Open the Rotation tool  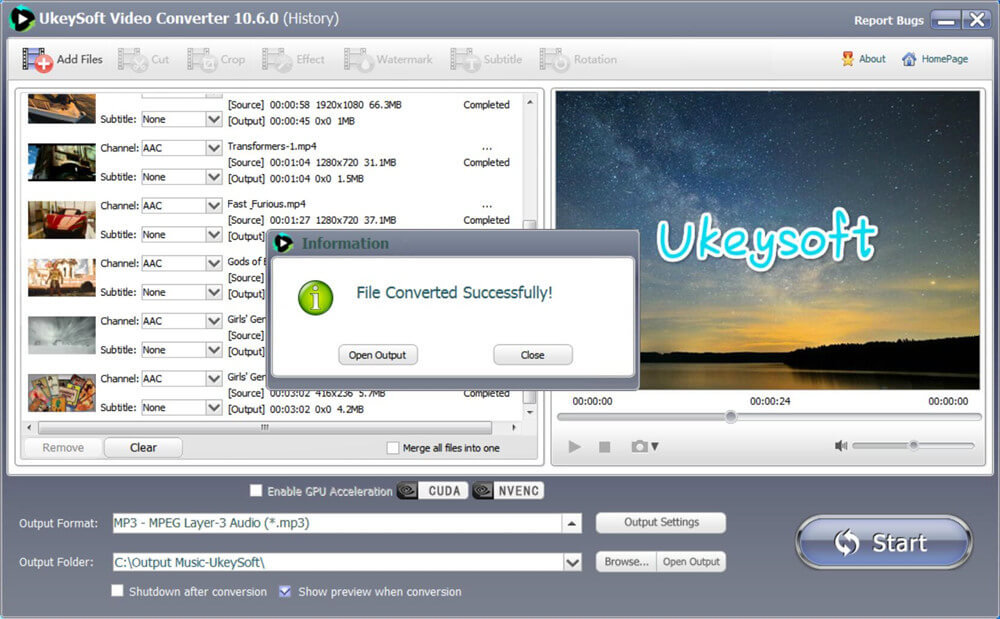578,59
